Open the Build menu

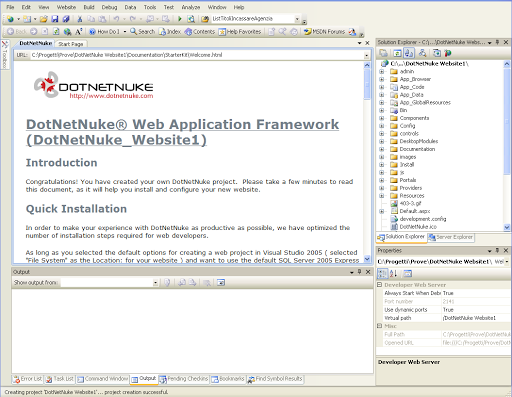coord(89,7)
